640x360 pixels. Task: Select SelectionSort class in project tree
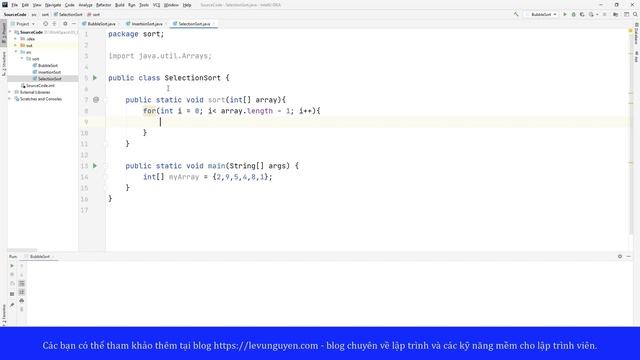49,78
